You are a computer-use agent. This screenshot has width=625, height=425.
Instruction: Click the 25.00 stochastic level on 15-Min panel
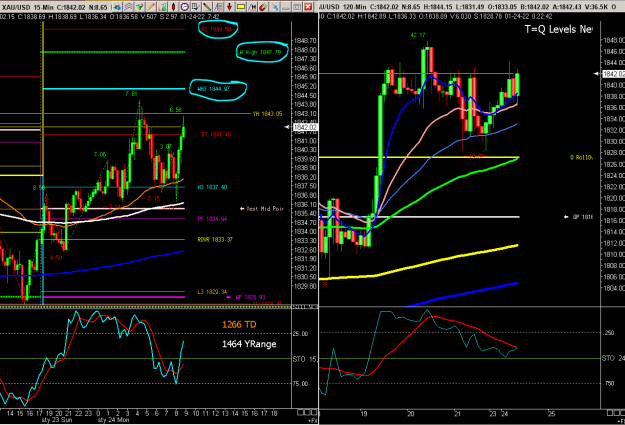[301, 334]
